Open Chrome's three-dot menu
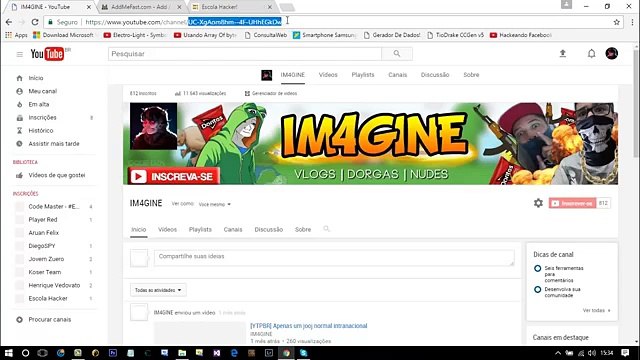Viewport: 640px width, 360px height. (632, 22)
